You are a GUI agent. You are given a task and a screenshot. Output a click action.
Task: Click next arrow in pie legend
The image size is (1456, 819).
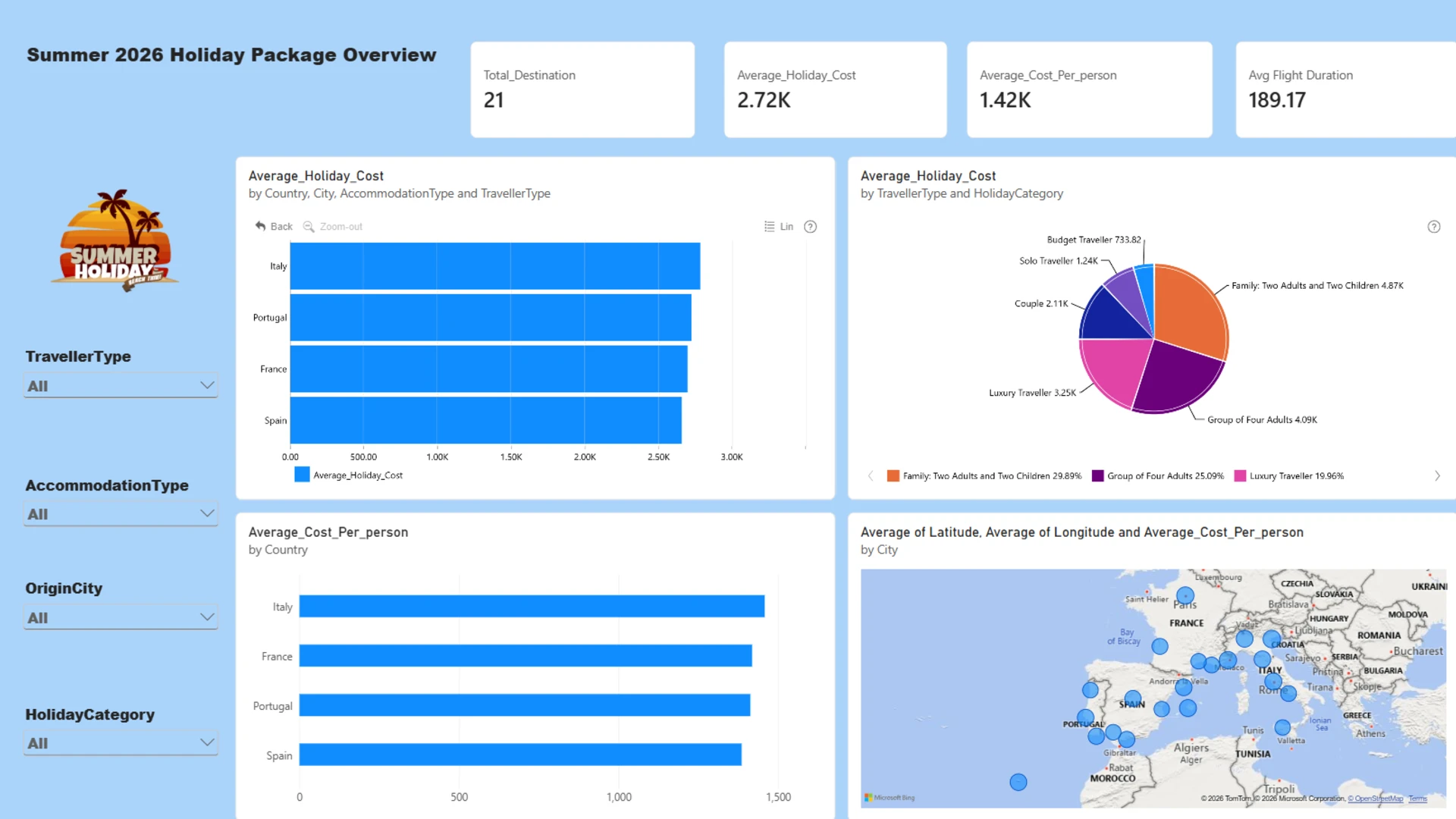[1437, 475]
